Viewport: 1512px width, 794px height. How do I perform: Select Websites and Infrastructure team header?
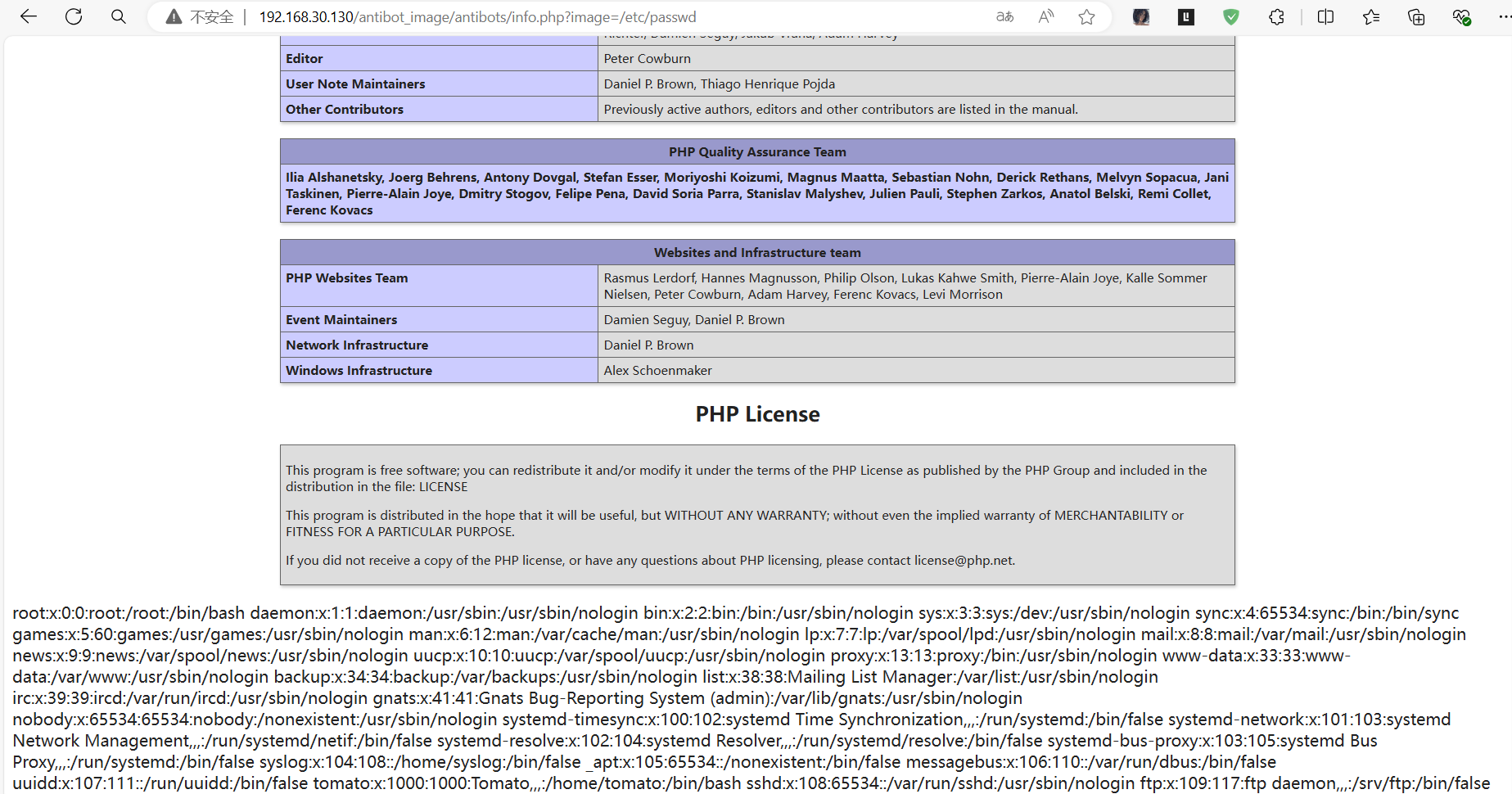point(757,253)
